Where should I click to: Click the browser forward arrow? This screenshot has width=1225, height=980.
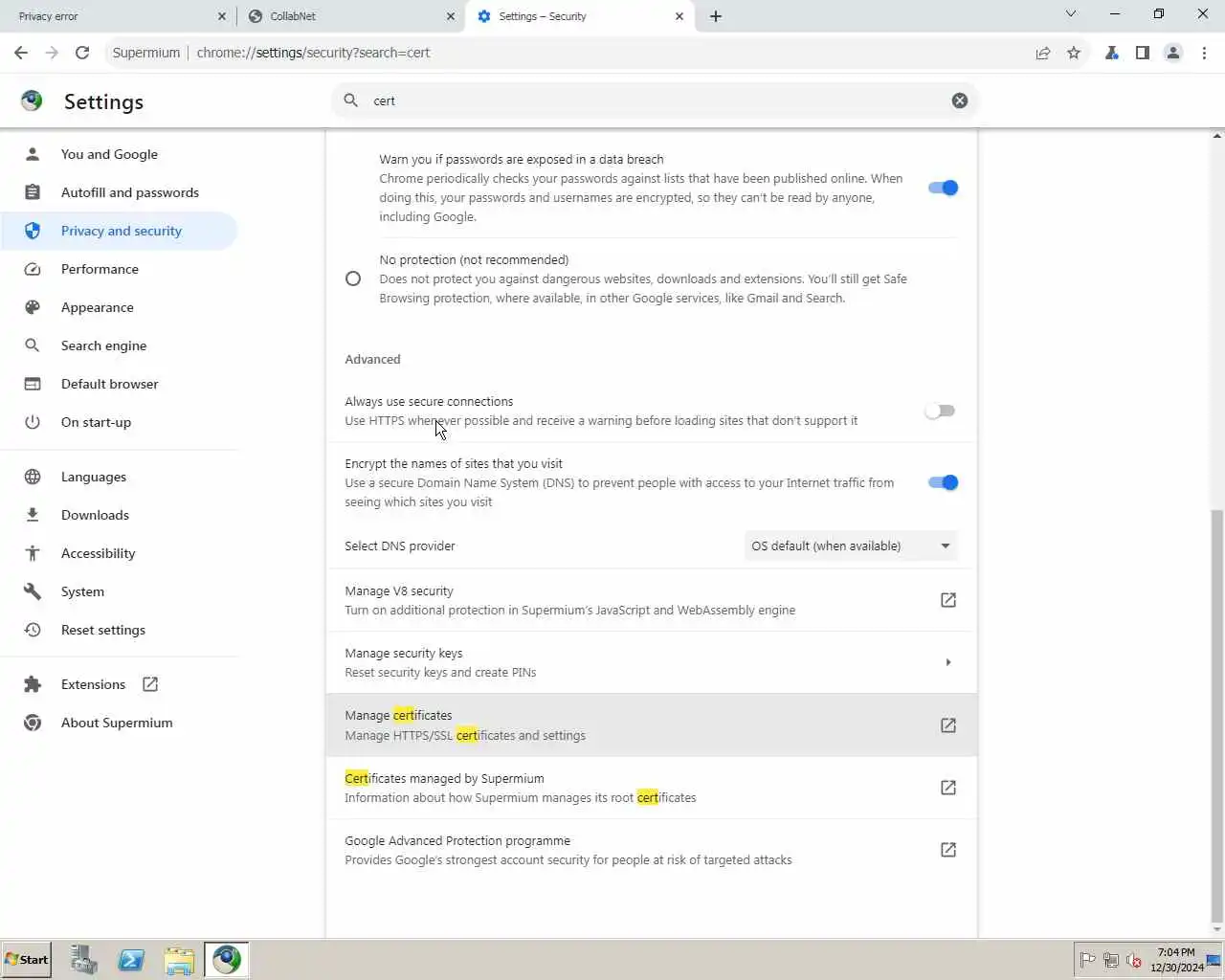52,53
